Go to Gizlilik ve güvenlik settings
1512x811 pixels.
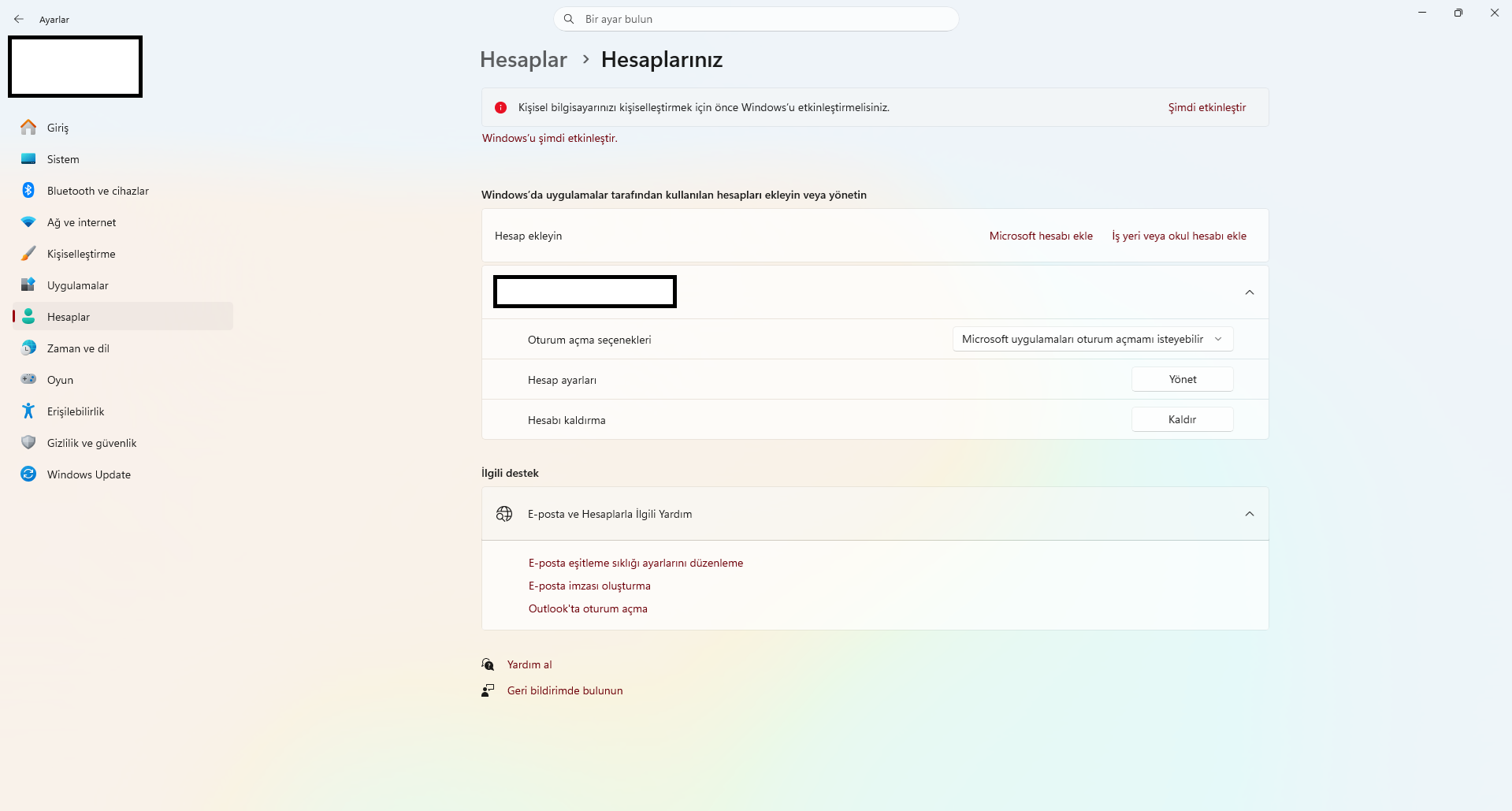point(123,443)
